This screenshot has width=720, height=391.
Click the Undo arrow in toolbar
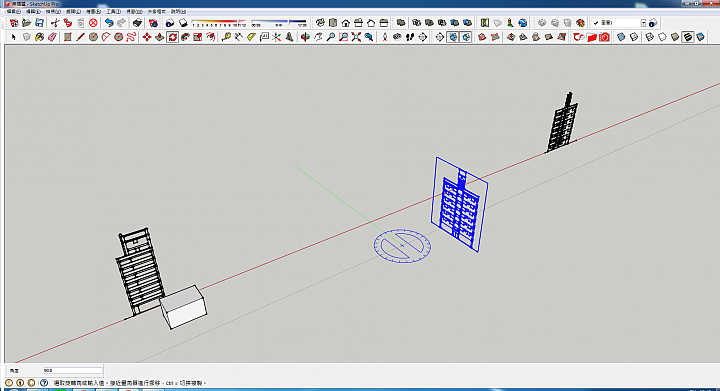point(109,22)
